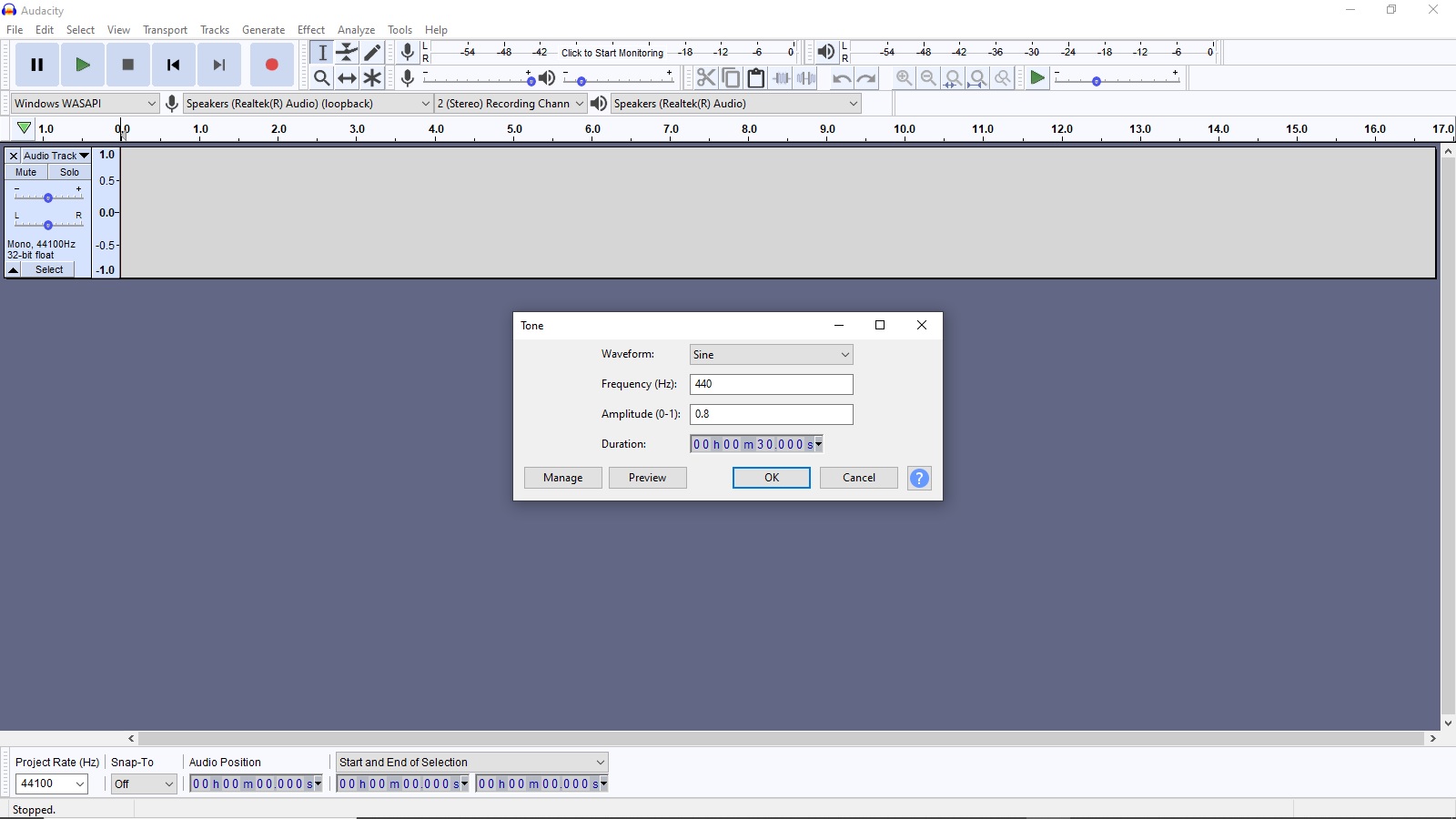This screenshot has height=819, width=1456.
Task: Solo the Audio Track
Action: coord(69,172)
